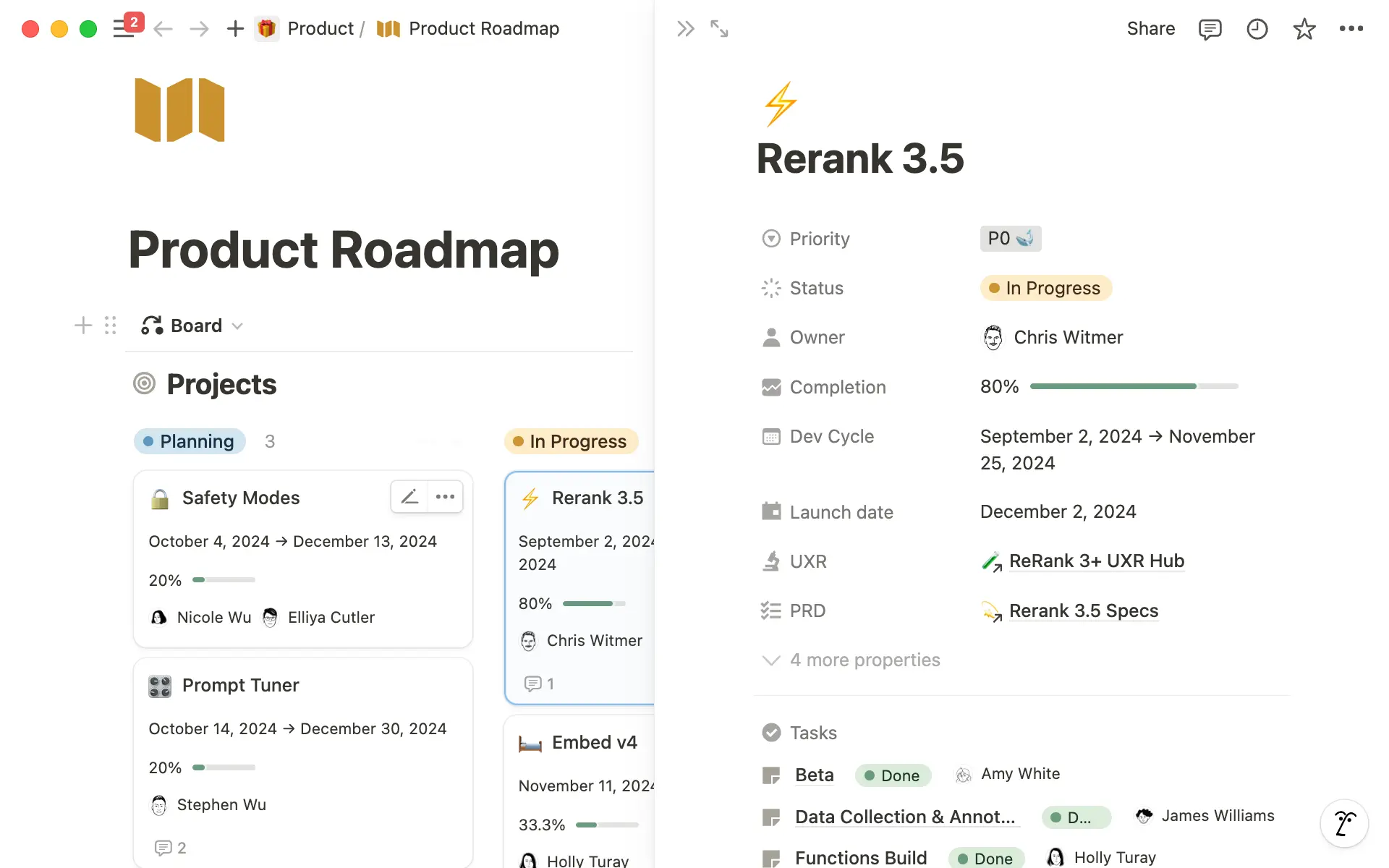The image size is (1389, 868).
Task: Open the three-dot page options menu
Action: (x=1351, y=29)
